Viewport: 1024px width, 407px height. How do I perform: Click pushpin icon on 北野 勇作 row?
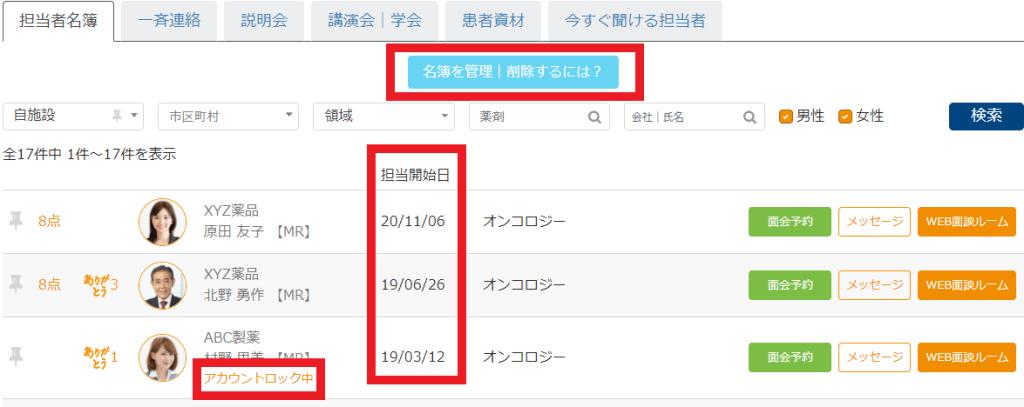point(16,285)
